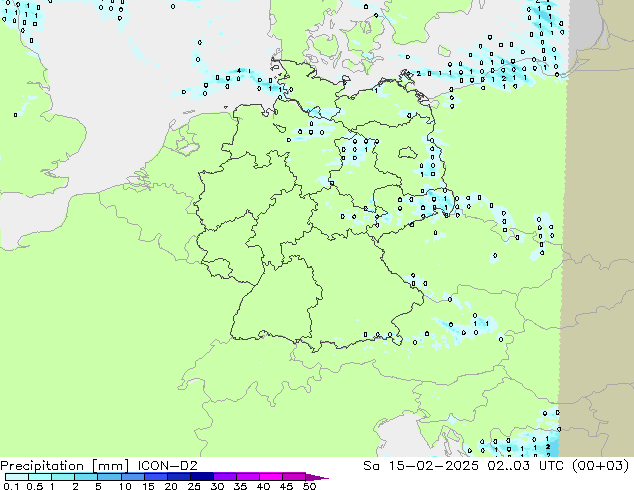
Task: Click the legend swatch between 15 and 20
Action: 156,477
